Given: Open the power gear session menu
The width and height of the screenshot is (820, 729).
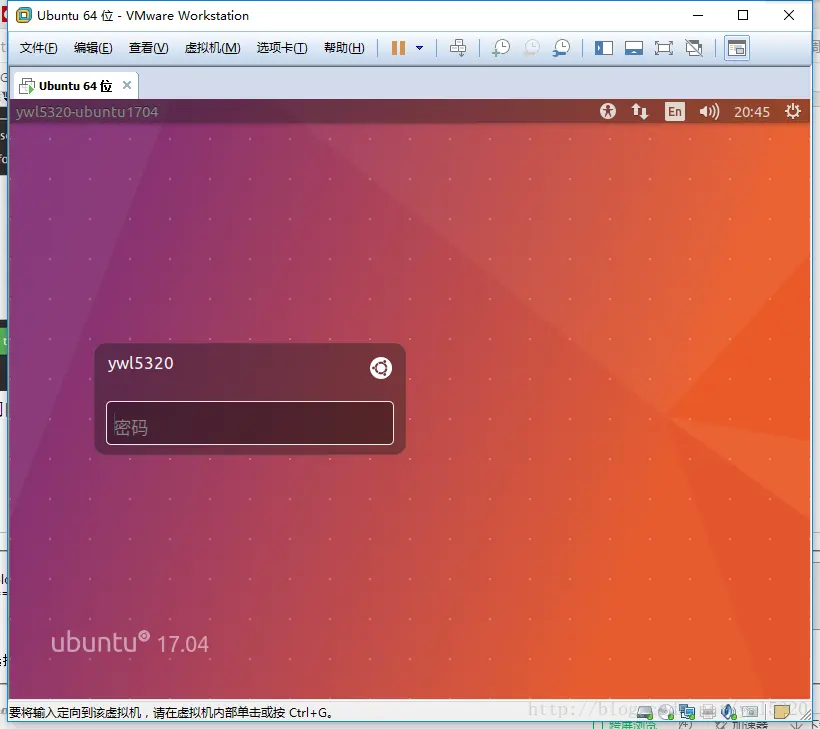Looking at the screenshot, I should (x=793, y=111).
